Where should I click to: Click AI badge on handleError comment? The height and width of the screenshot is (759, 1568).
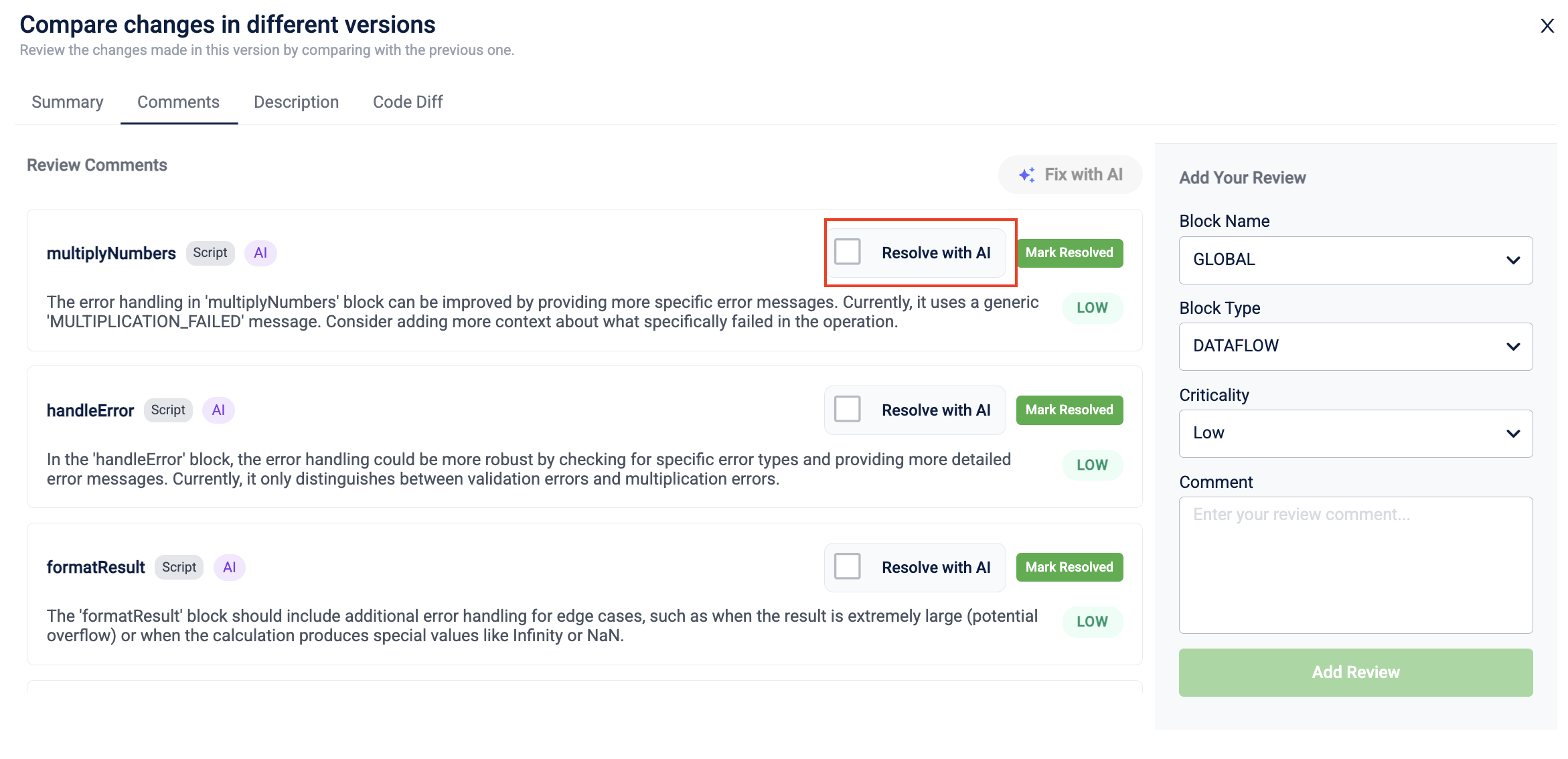(x=218, y=410)
